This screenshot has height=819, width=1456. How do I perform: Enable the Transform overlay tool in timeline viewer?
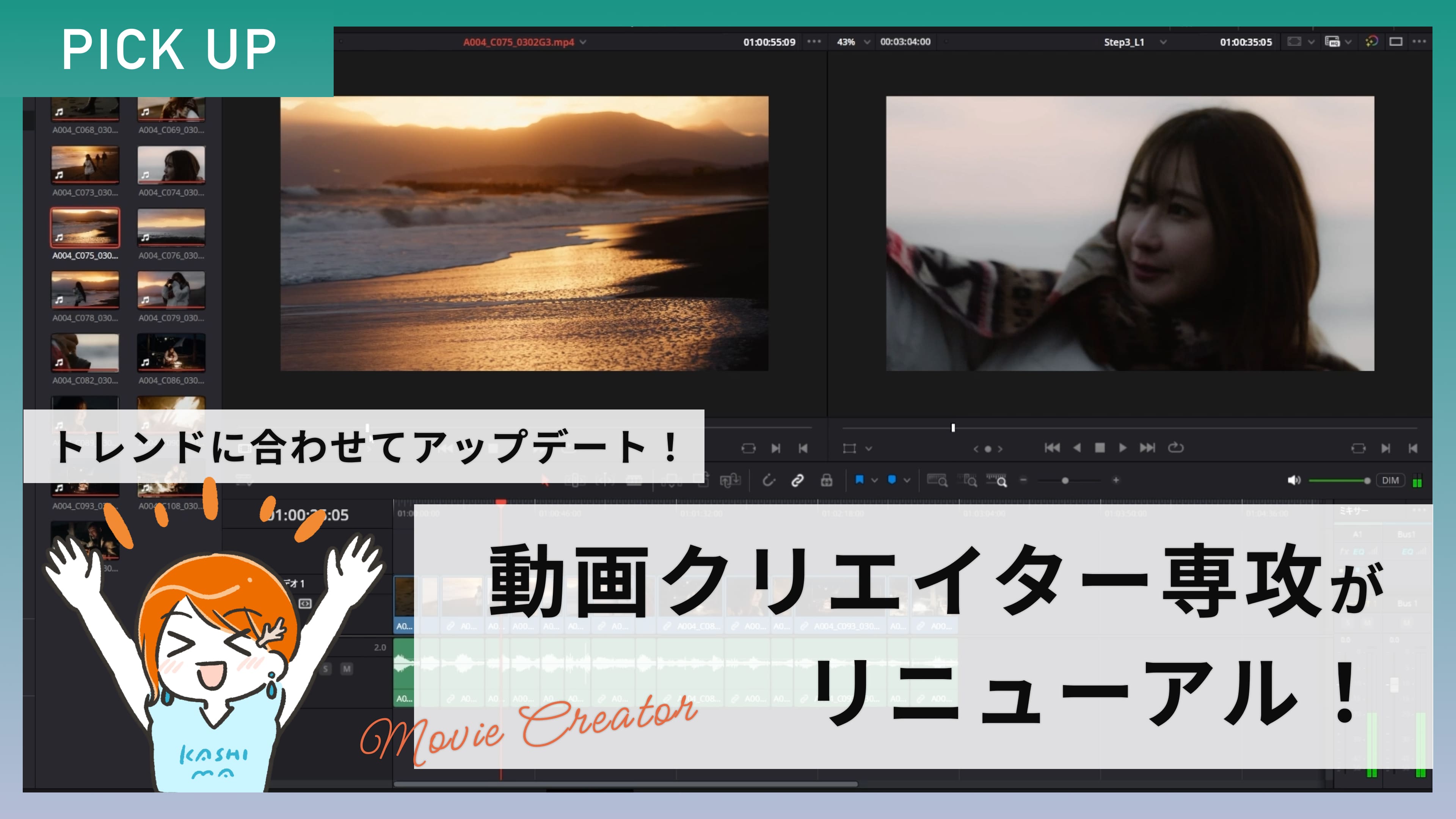849,448
